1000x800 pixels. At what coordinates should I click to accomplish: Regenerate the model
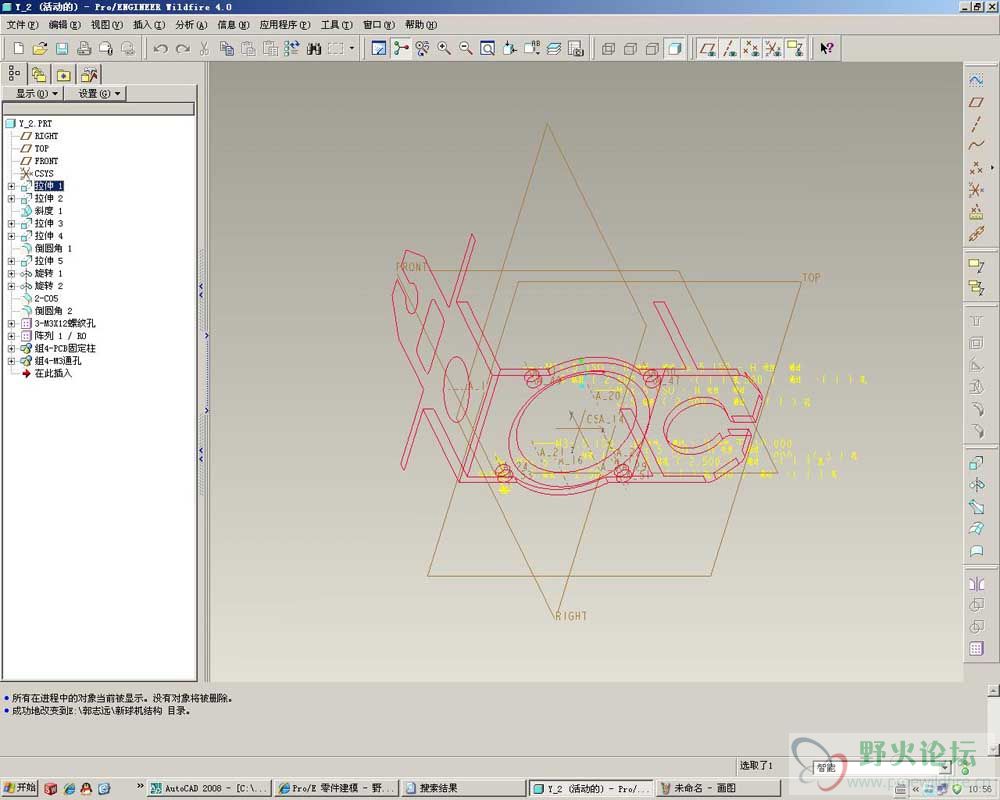[292, 48]
